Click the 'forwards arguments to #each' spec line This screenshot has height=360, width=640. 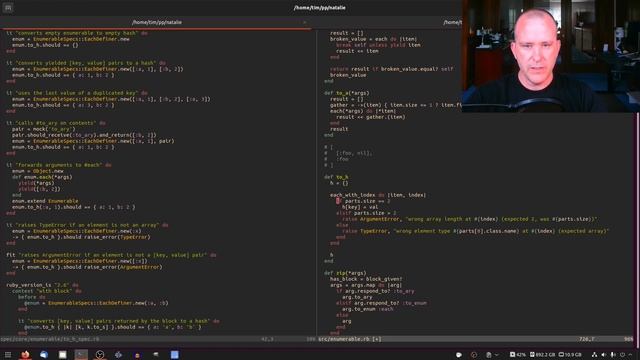click(x=59, y=165)
